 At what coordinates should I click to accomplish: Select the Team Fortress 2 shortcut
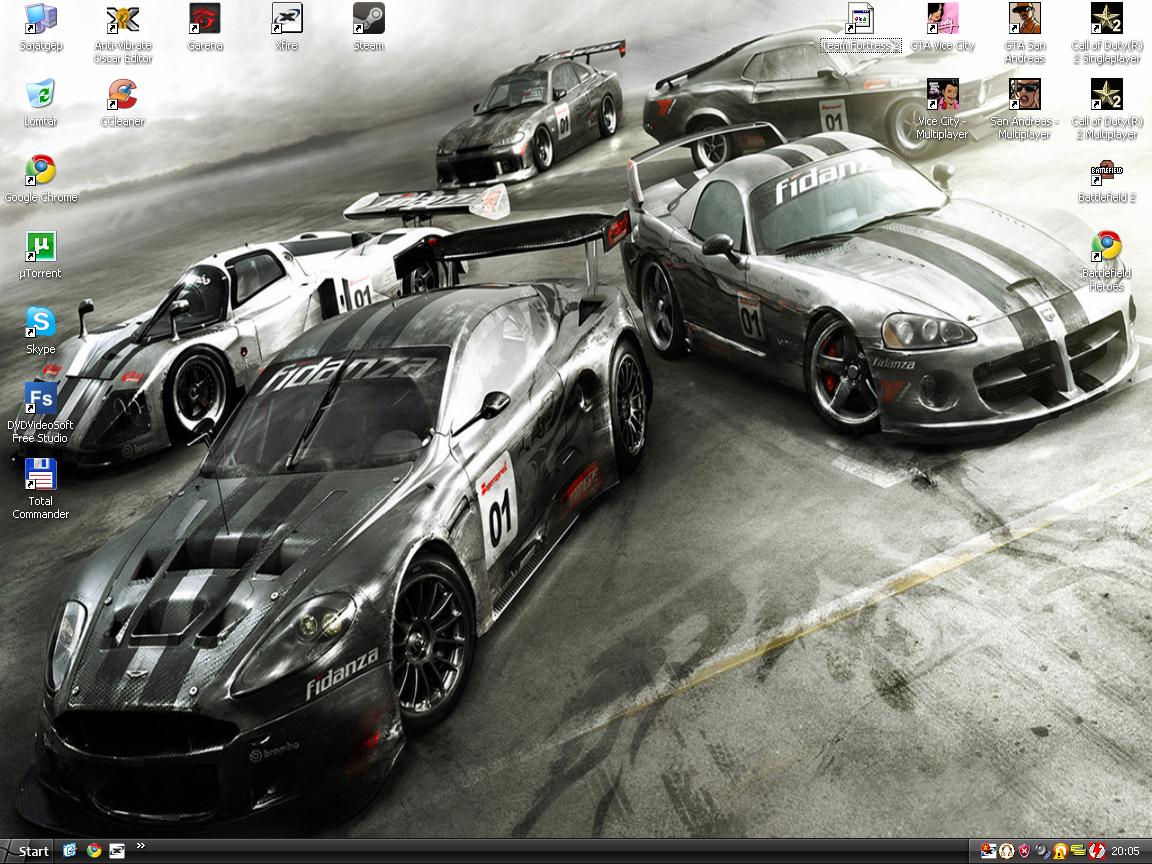click(x=860, y=28)
